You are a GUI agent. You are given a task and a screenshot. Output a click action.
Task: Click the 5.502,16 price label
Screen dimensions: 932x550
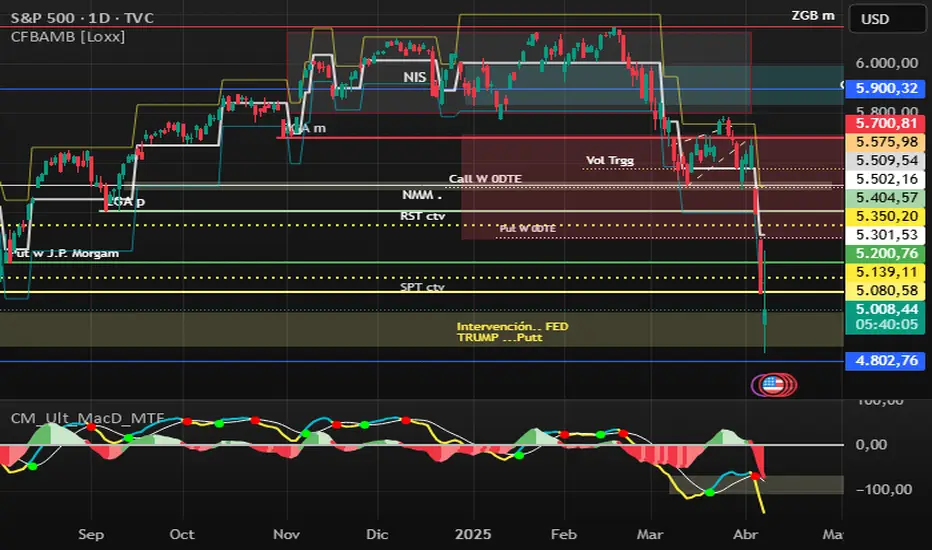click(886, 179)
